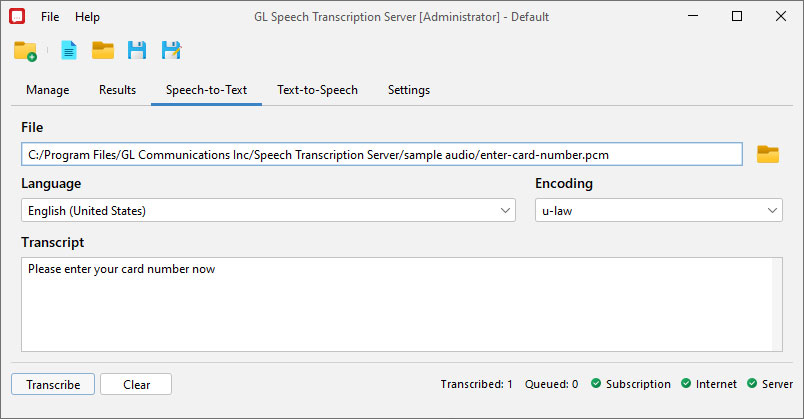Open the Encoding u-law dropdown

(658, 210)
